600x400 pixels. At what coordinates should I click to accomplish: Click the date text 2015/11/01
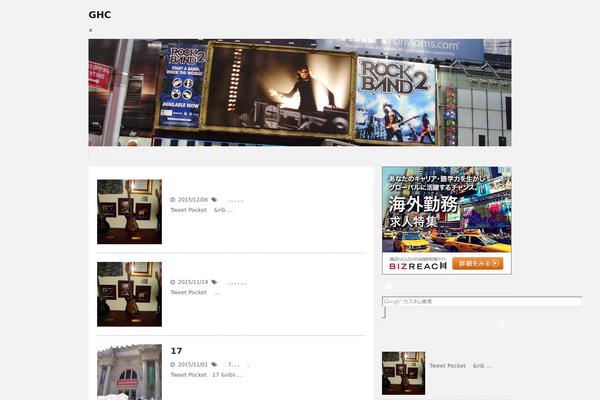pyautogui.click(x=193, y=364)
